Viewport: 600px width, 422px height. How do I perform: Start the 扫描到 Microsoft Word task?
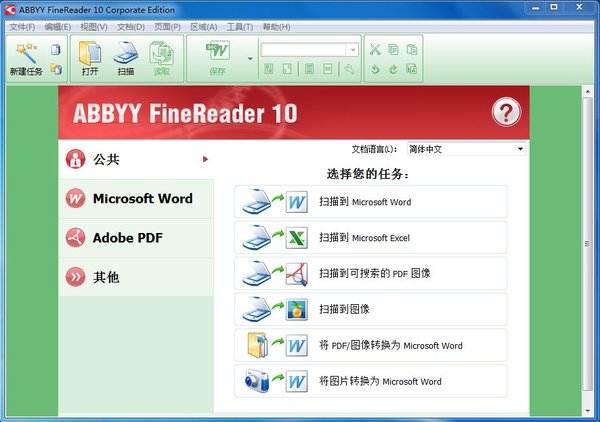pyautogui.click(x=370, y=202)
